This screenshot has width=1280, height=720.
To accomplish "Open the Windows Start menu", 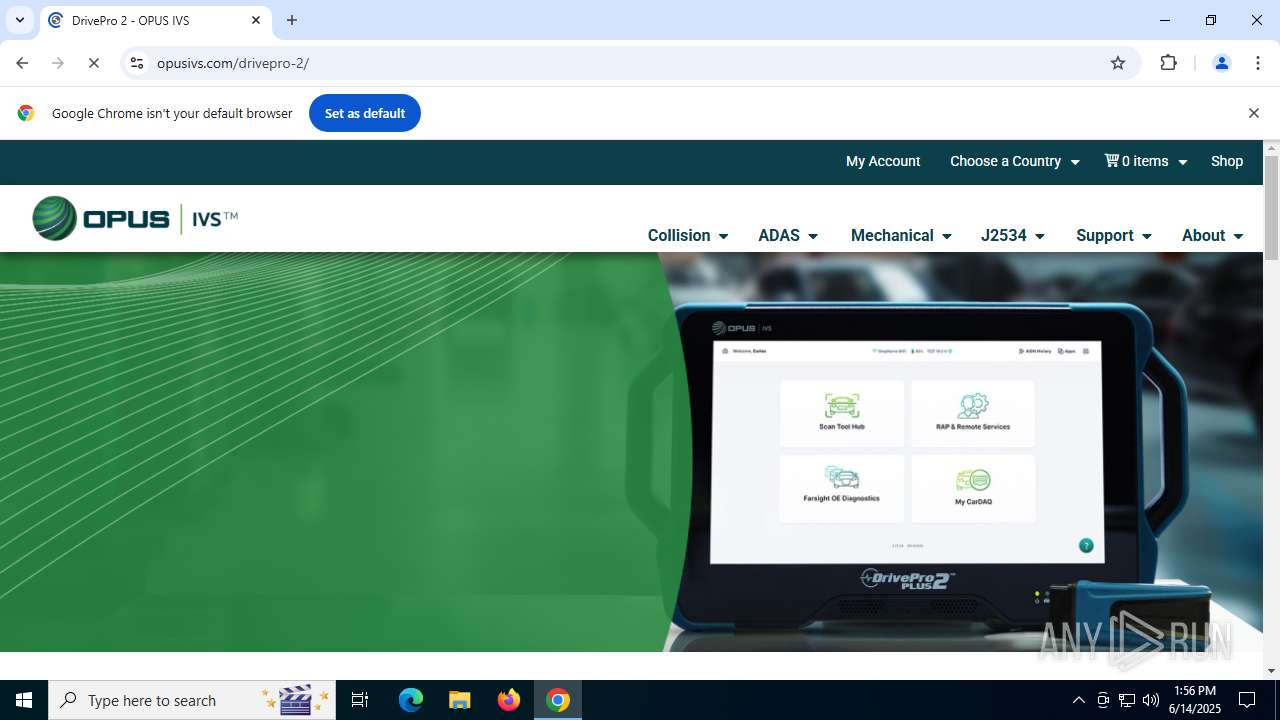I will pos(24,700).
